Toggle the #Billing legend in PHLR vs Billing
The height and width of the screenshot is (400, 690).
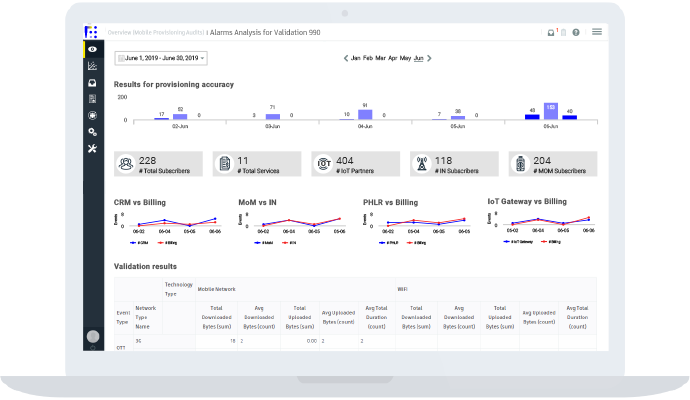(417, 243)
